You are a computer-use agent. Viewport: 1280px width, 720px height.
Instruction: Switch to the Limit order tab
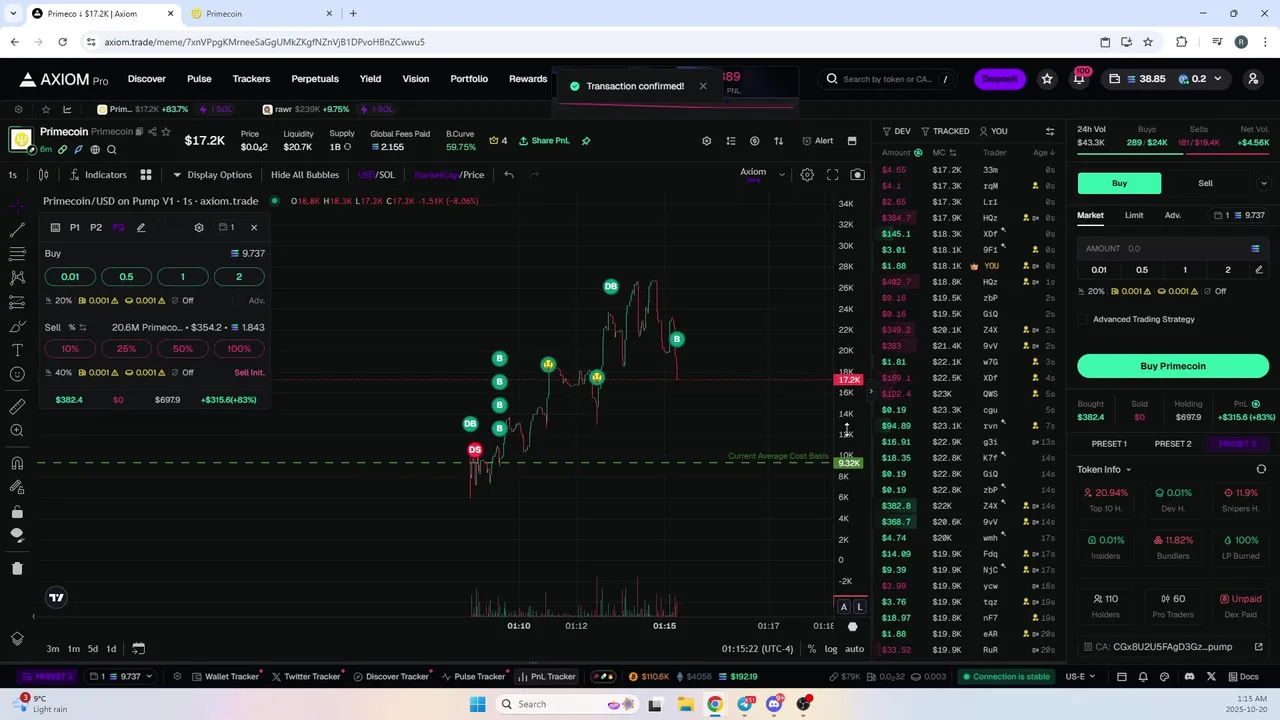(1134, 216)
